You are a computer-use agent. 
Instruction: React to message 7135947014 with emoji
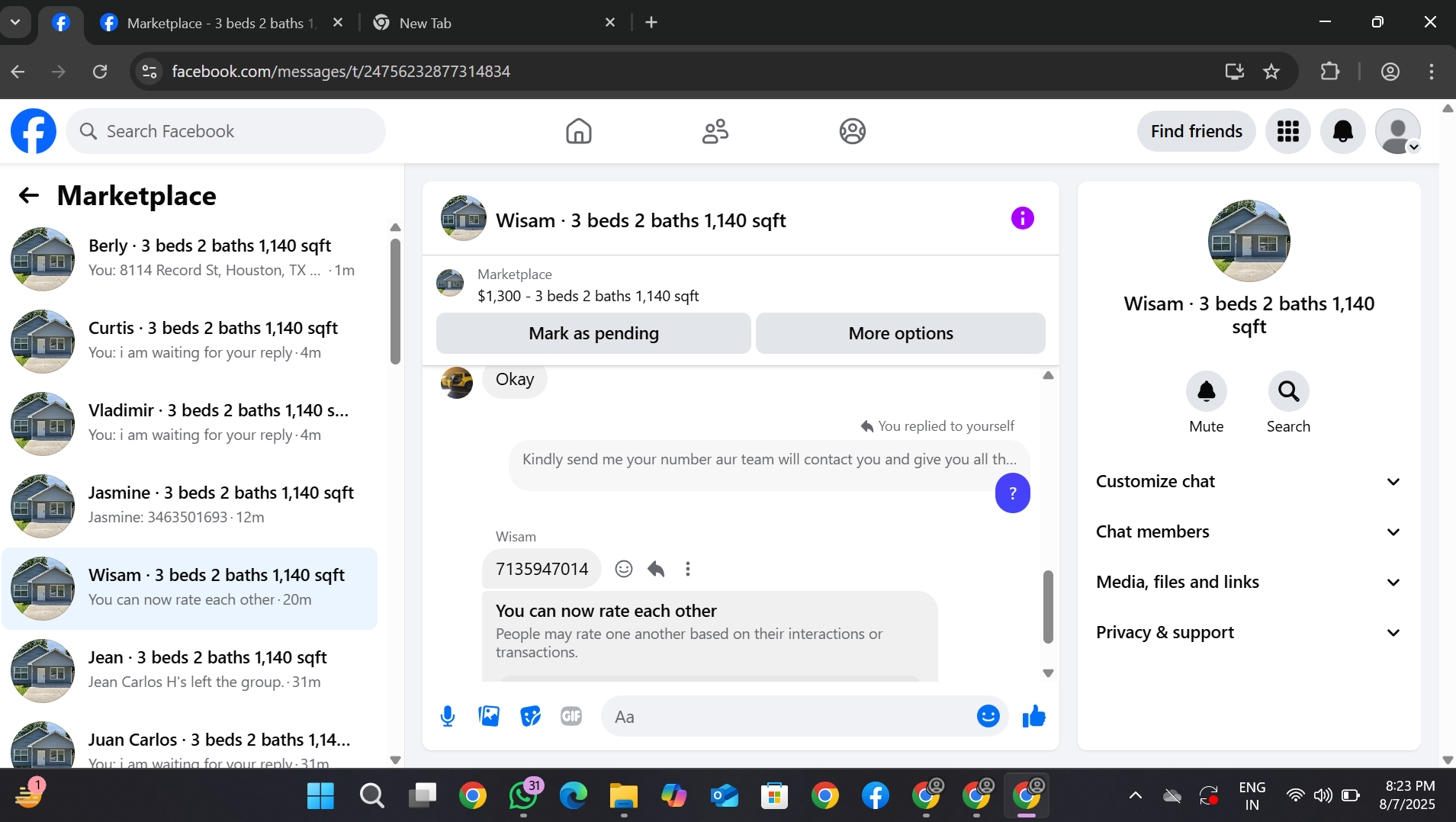click(624, 569)
